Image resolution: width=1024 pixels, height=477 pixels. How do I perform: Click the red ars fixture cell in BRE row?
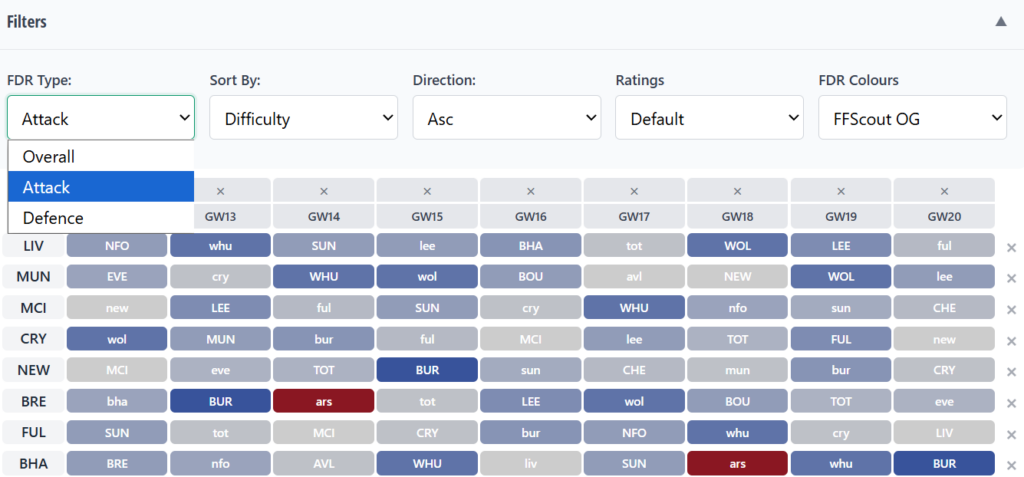[x=324, y=401]
